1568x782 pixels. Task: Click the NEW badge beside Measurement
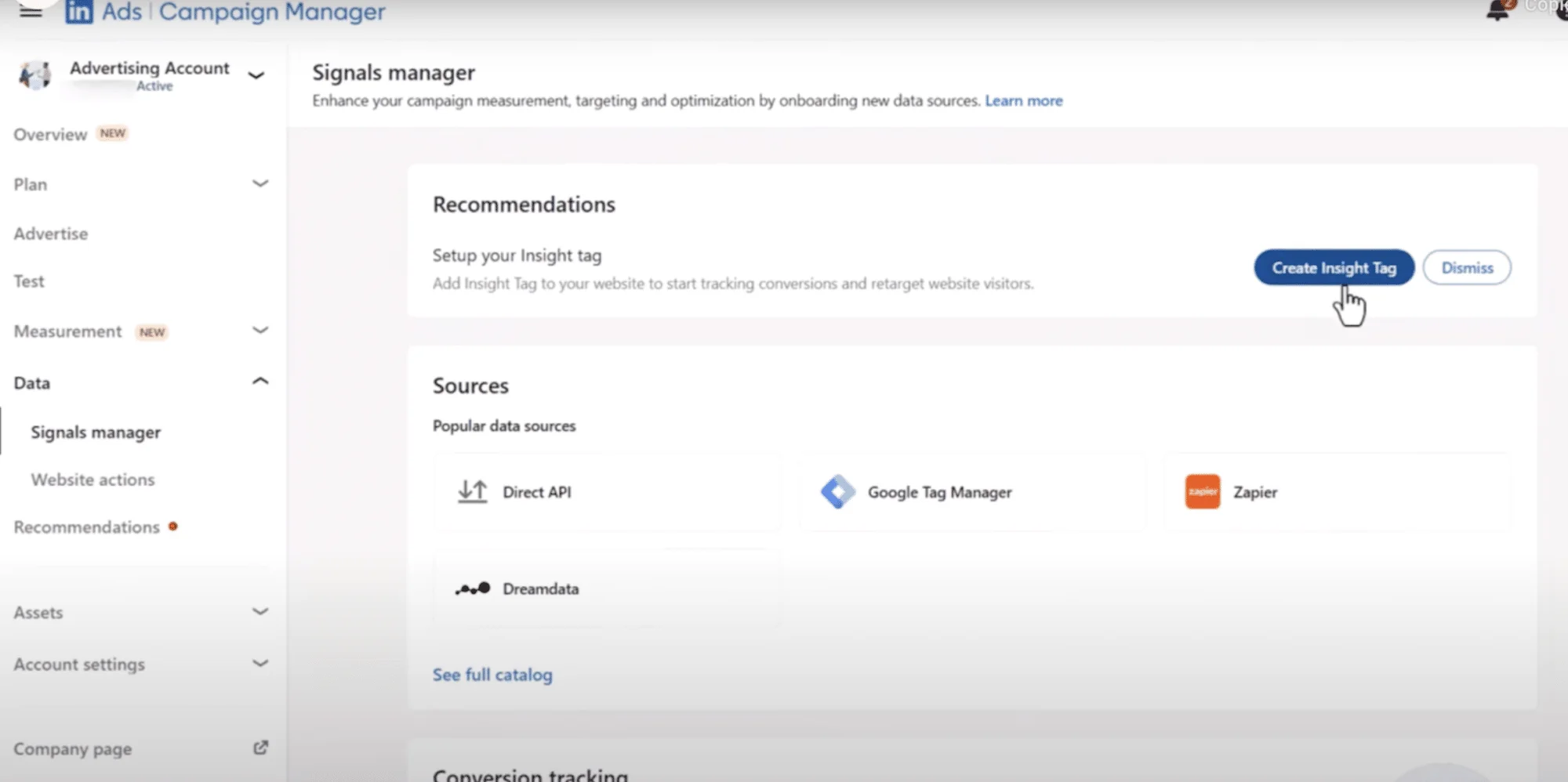(152, 332)
